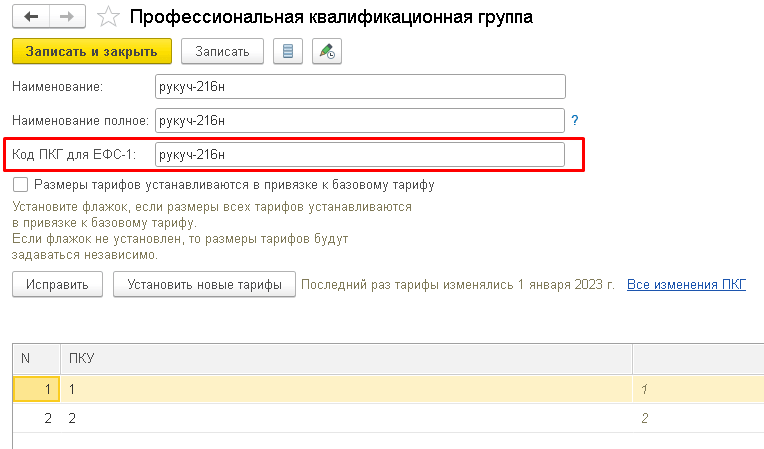Open help via blue question mark
This screenshot has width=764, height=449.
pos(575,121)
